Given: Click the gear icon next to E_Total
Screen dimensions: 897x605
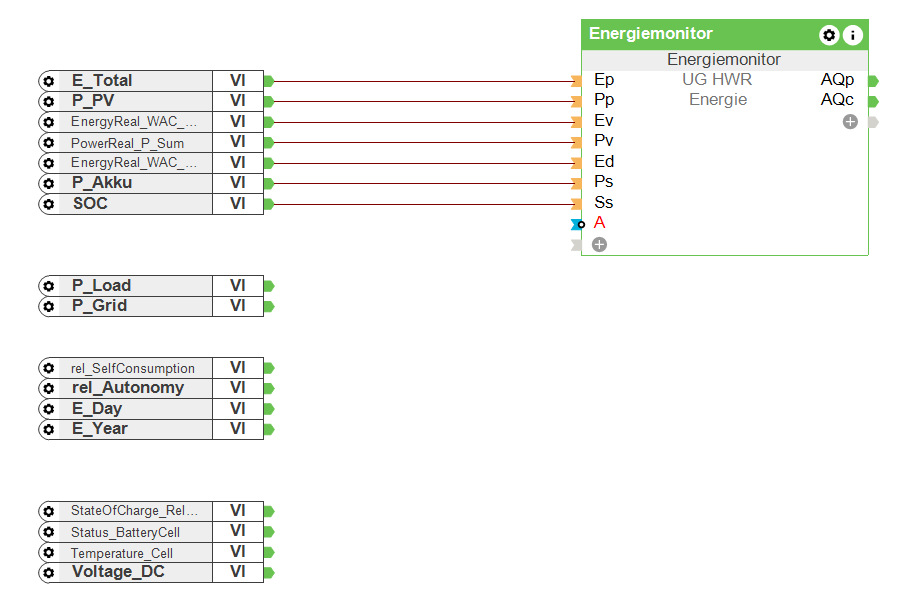Looking at the screenshot, I should 48,81.
